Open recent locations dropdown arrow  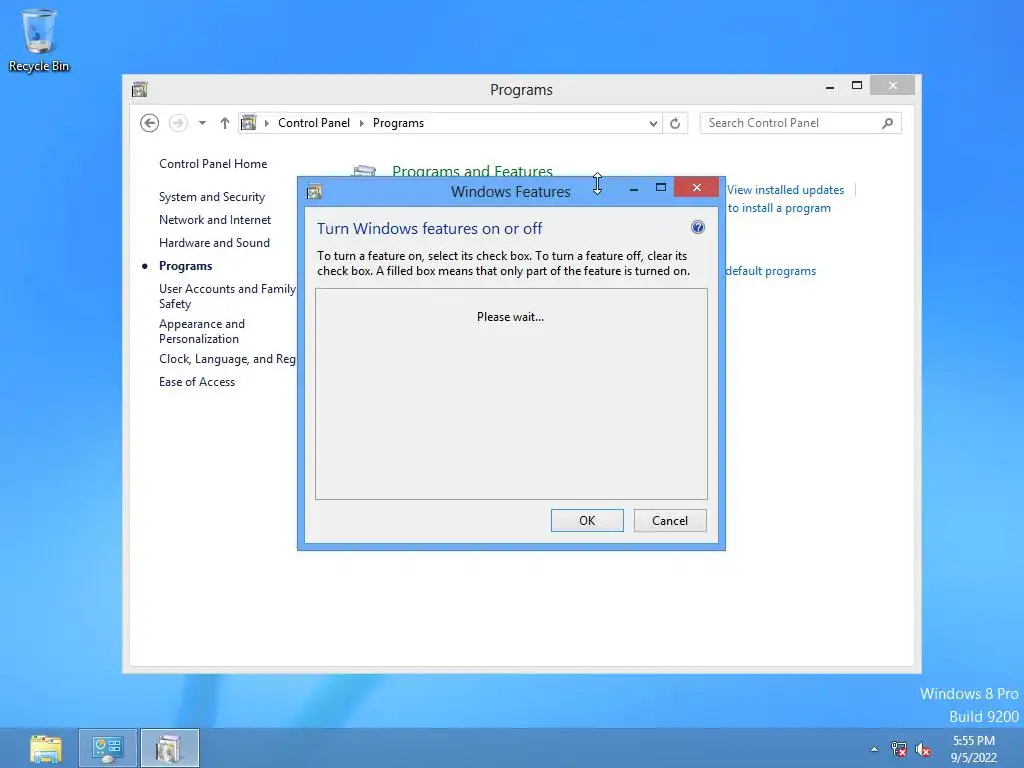click(202, 123)
